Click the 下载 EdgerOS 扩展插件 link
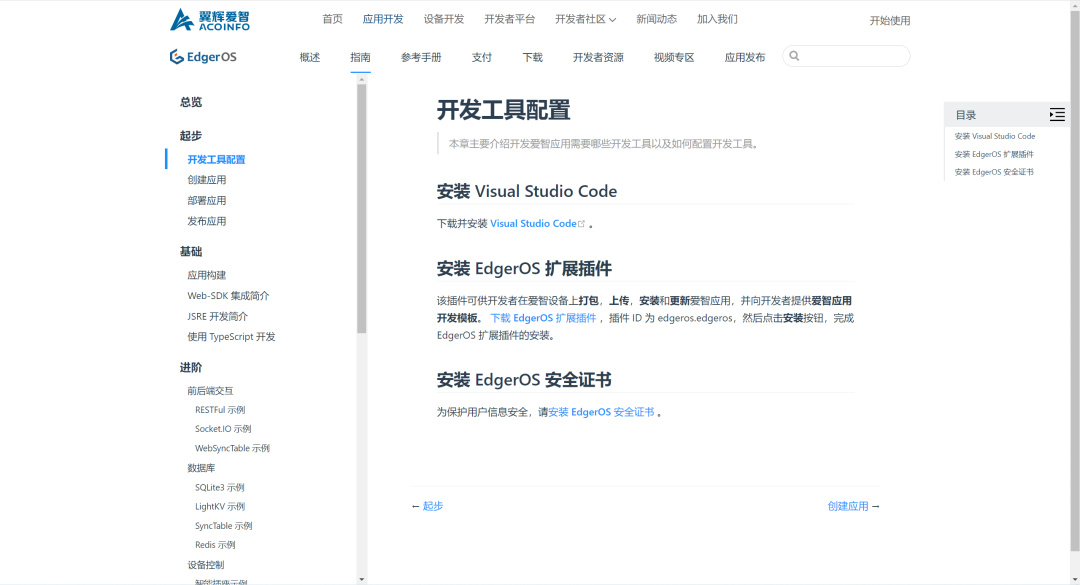Screen dimensions: 1080x585 tap(543, 318)
